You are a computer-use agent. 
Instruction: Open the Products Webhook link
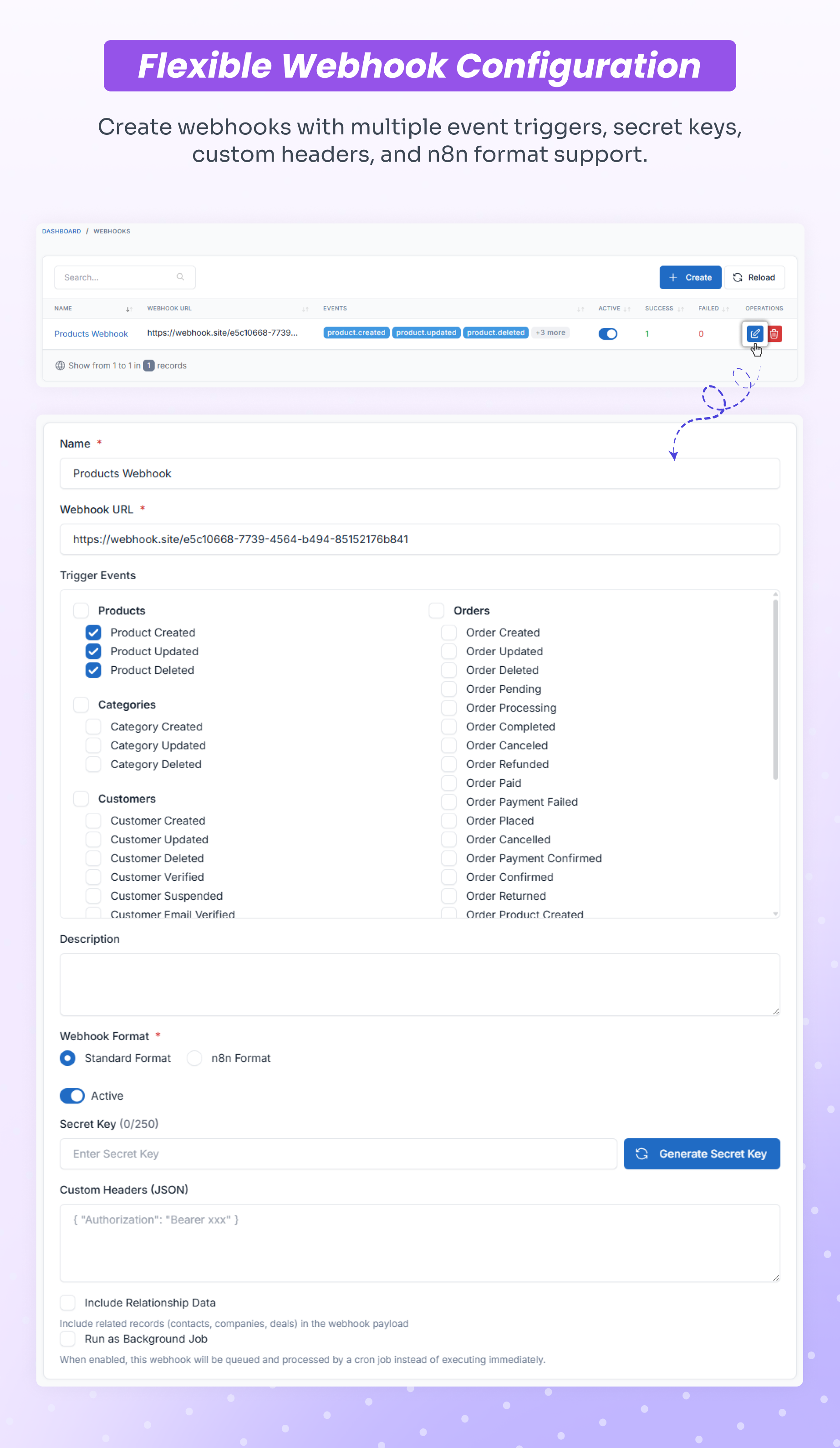pyautogui.click(x=92, y=333)
